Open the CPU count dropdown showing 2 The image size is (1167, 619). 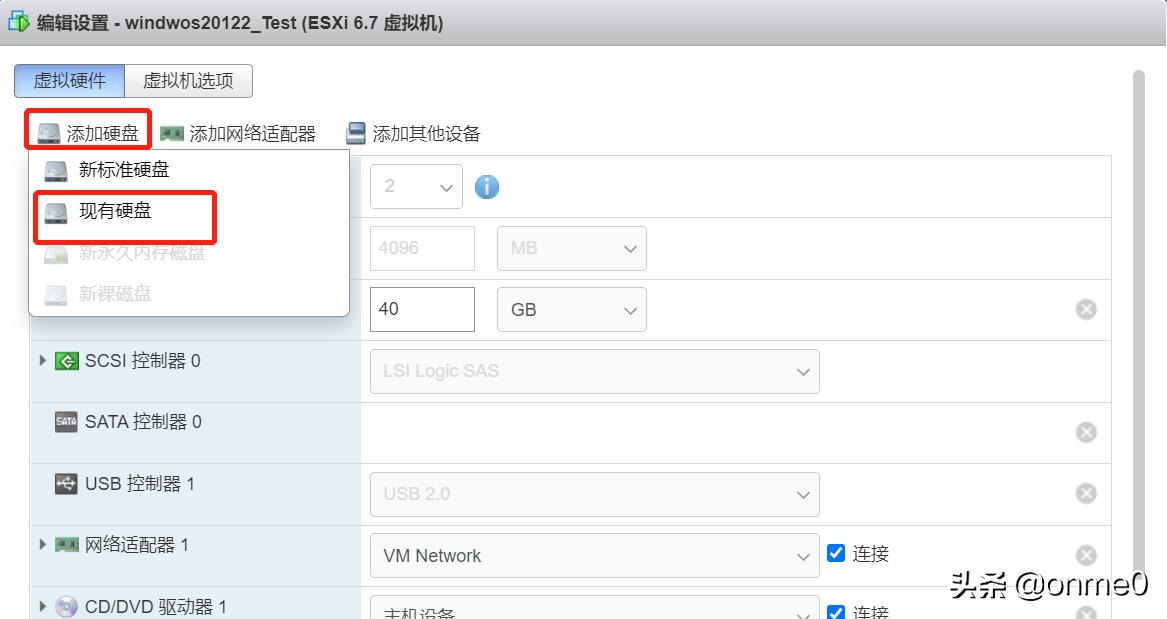point(416,186)
